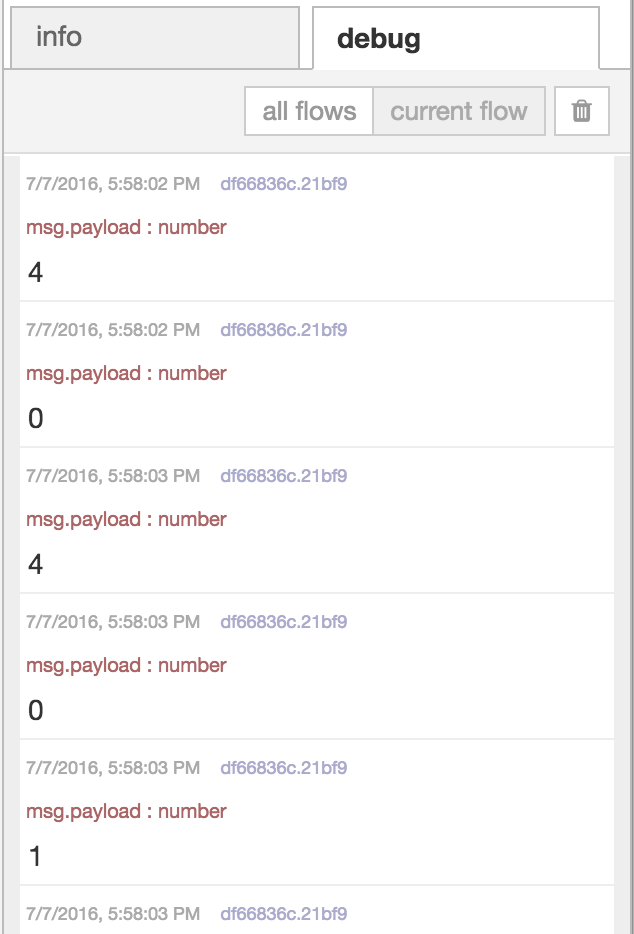Click timestamp of the third debug message
Image resolution: width=634 pixels, height=934 pixels.
[113, 476]
